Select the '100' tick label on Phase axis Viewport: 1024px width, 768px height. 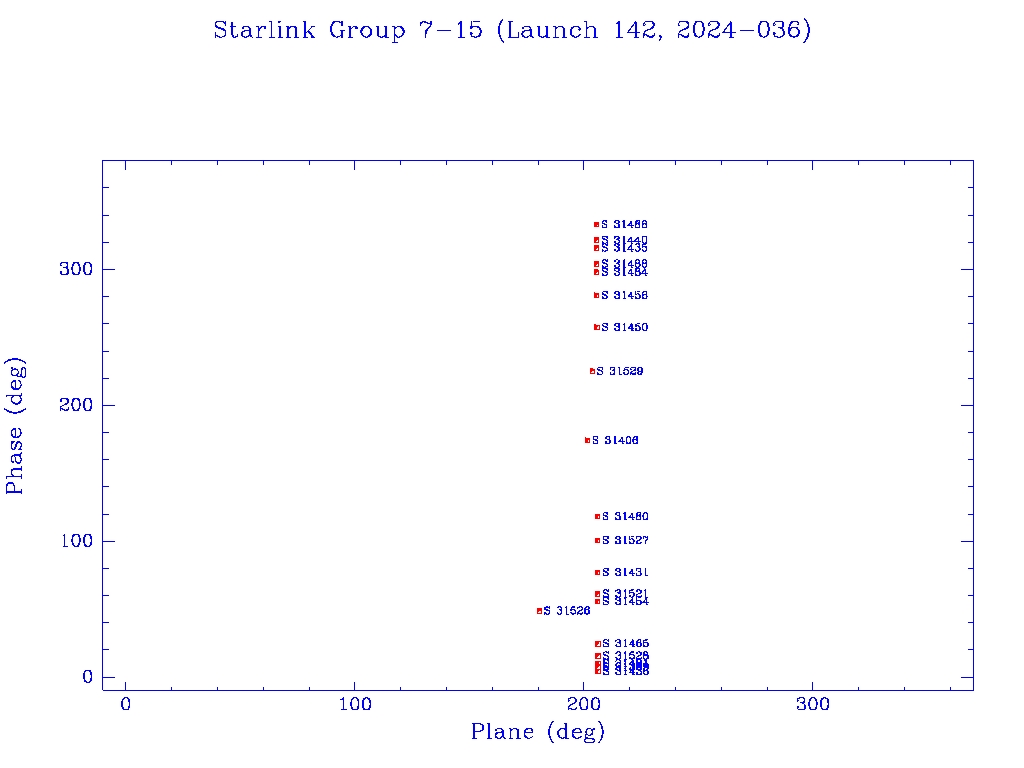point(77,541)
